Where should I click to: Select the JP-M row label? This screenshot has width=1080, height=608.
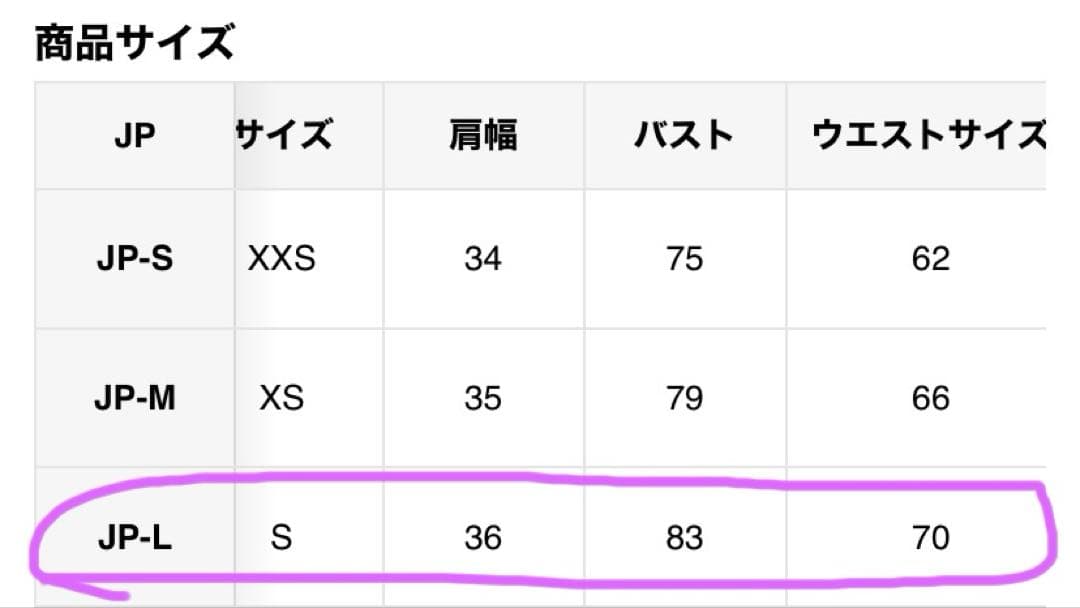point(135,398)
